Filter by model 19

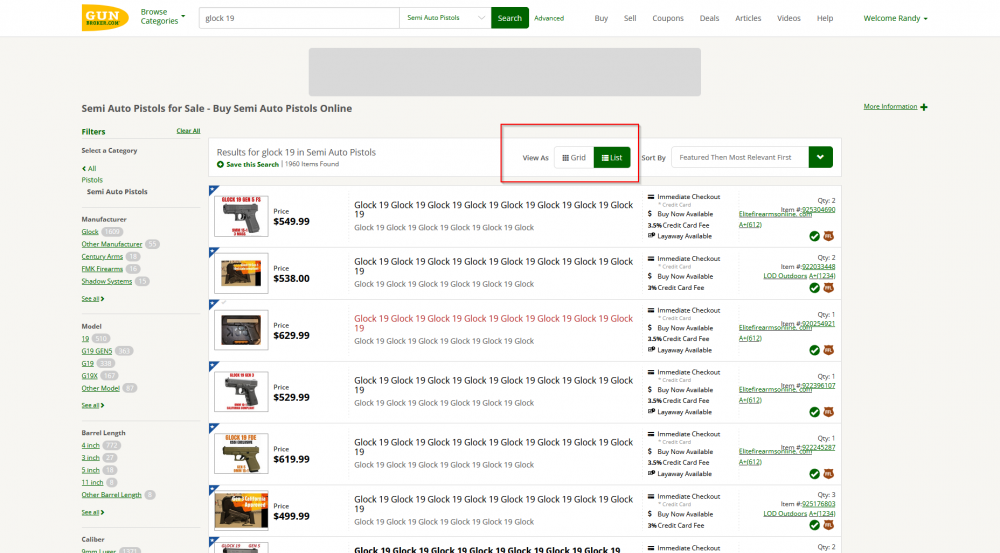pos(85,339)
